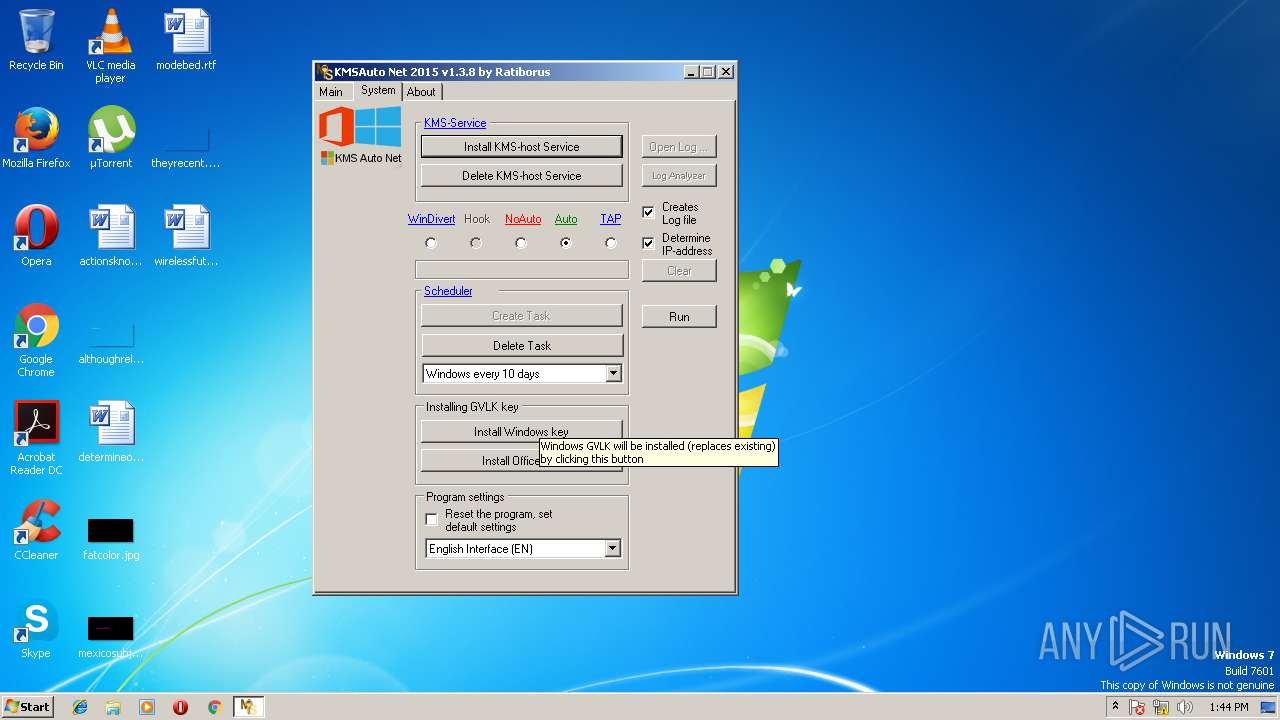
Task: Select determineo document on desktop
Action: [x=111, y=432]
